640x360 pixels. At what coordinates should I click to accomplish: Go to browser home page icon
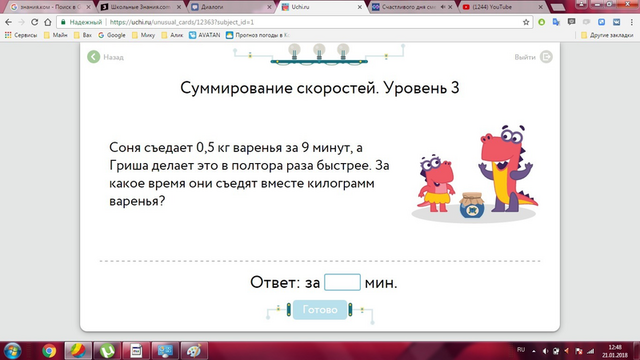coord(47,22)
